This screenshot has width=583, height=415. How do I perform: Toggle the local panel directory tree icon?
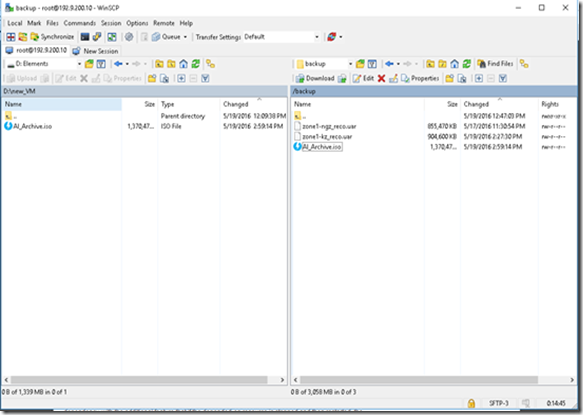coord(210,64)
